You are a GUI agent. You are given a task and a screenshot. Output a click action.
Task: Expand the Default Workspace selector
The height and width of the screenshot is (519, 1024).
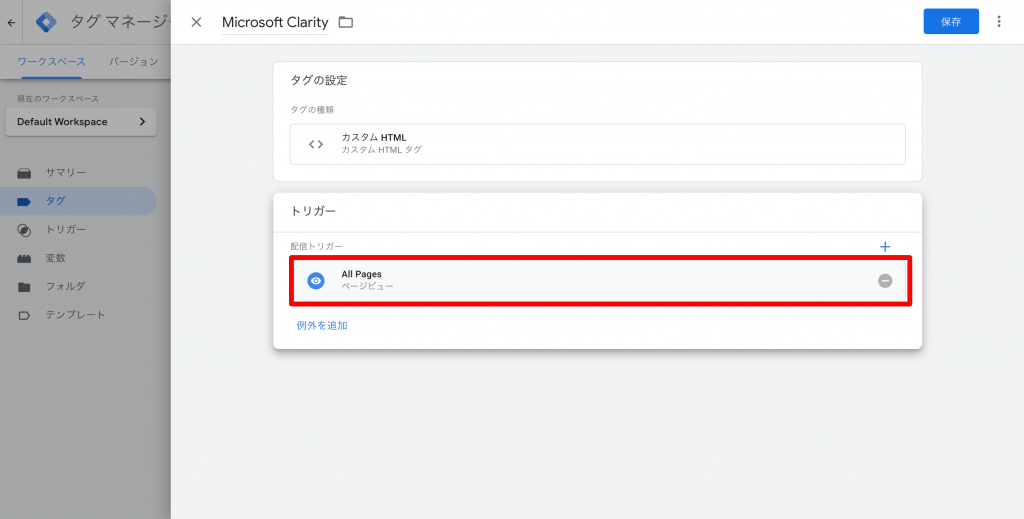pyautogui.click(x=81, y=122)
